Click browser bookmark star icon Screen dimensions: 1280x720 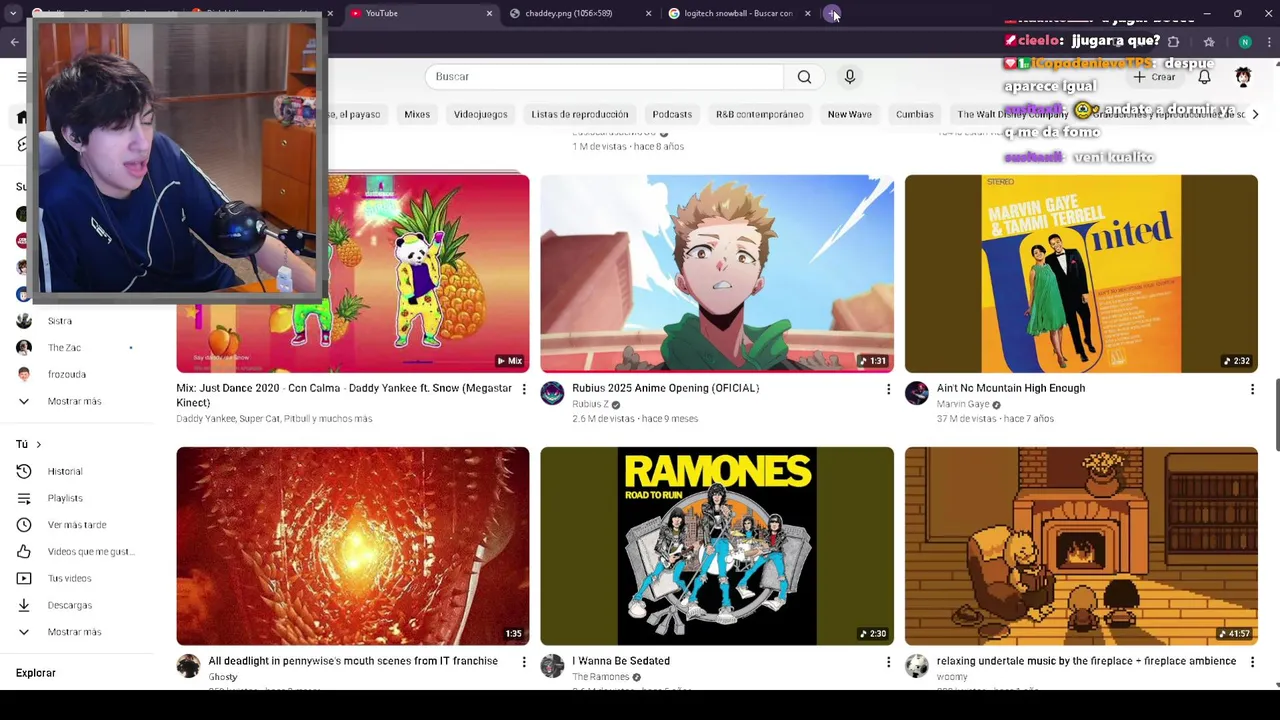click(x=1209, y=42)
